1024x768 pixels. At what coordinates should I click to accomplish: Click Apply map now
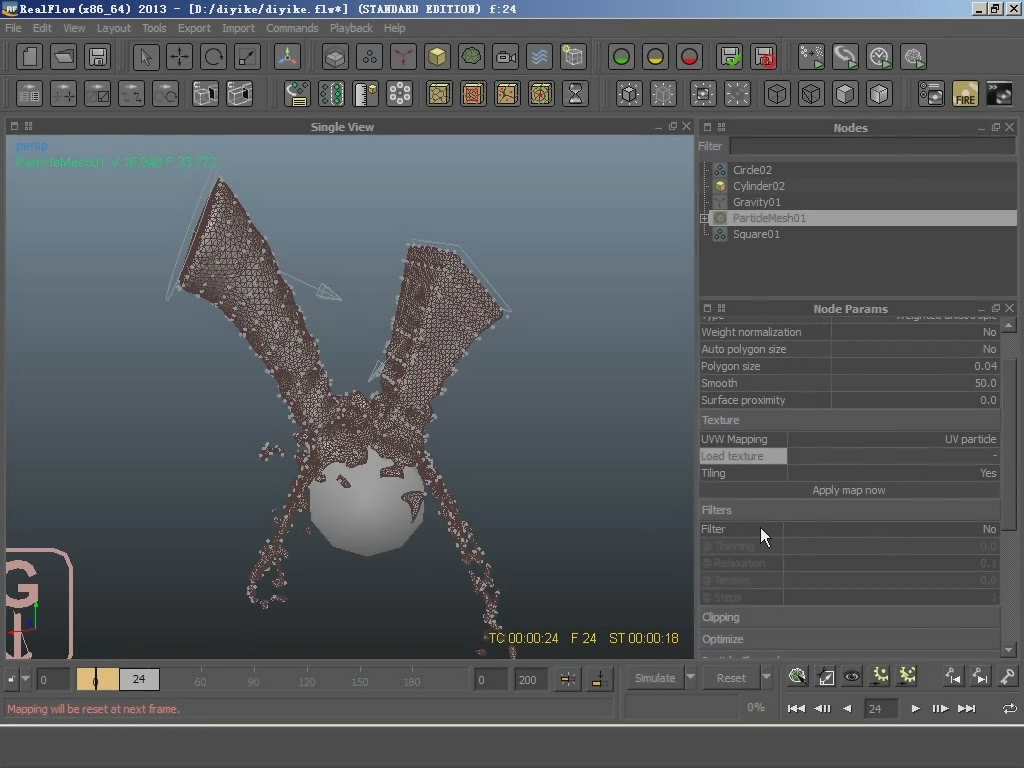pyautogui.click(x=849, y=490)
